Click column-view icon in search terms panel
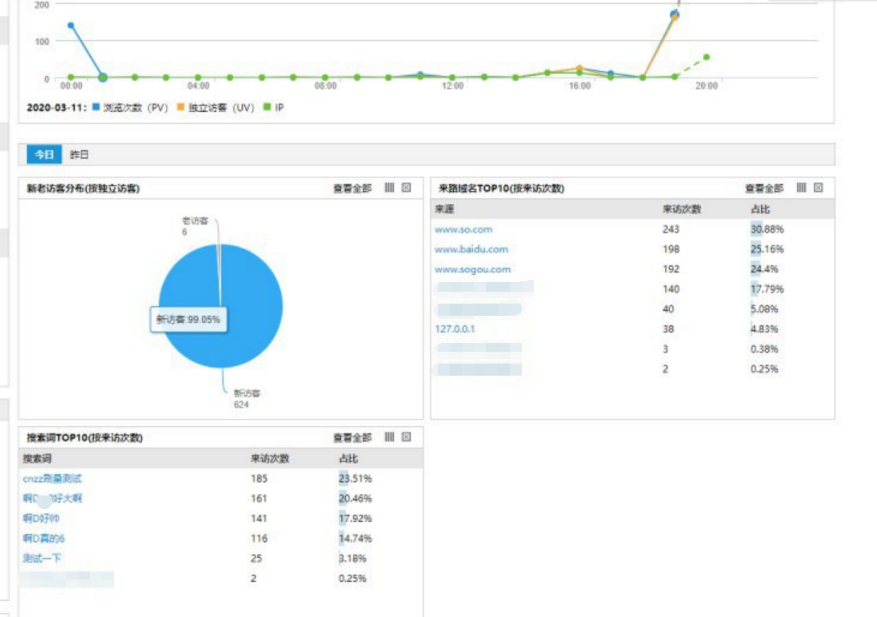This screenshot has height=617, width=877. pyautogui.click(x=389, y=437)
